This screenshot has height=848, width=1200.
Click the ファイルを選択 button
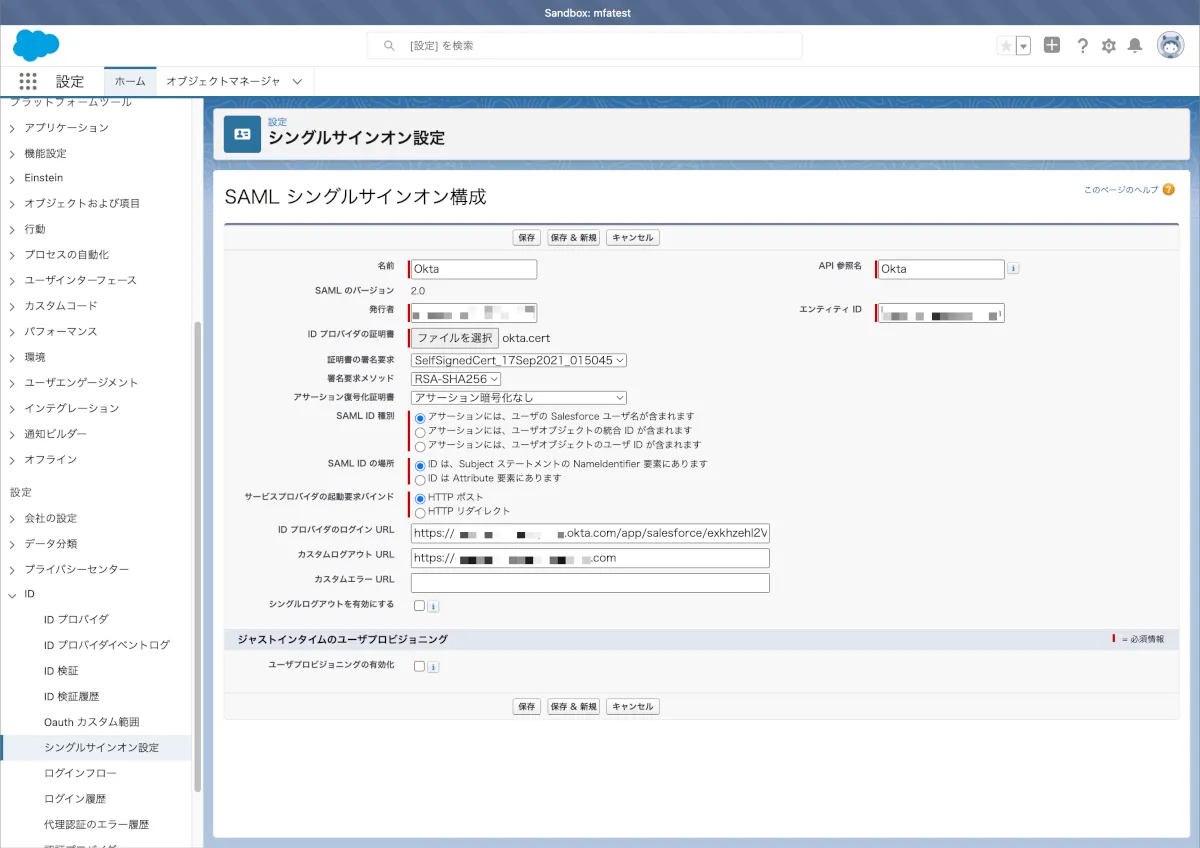click(454, 338)
